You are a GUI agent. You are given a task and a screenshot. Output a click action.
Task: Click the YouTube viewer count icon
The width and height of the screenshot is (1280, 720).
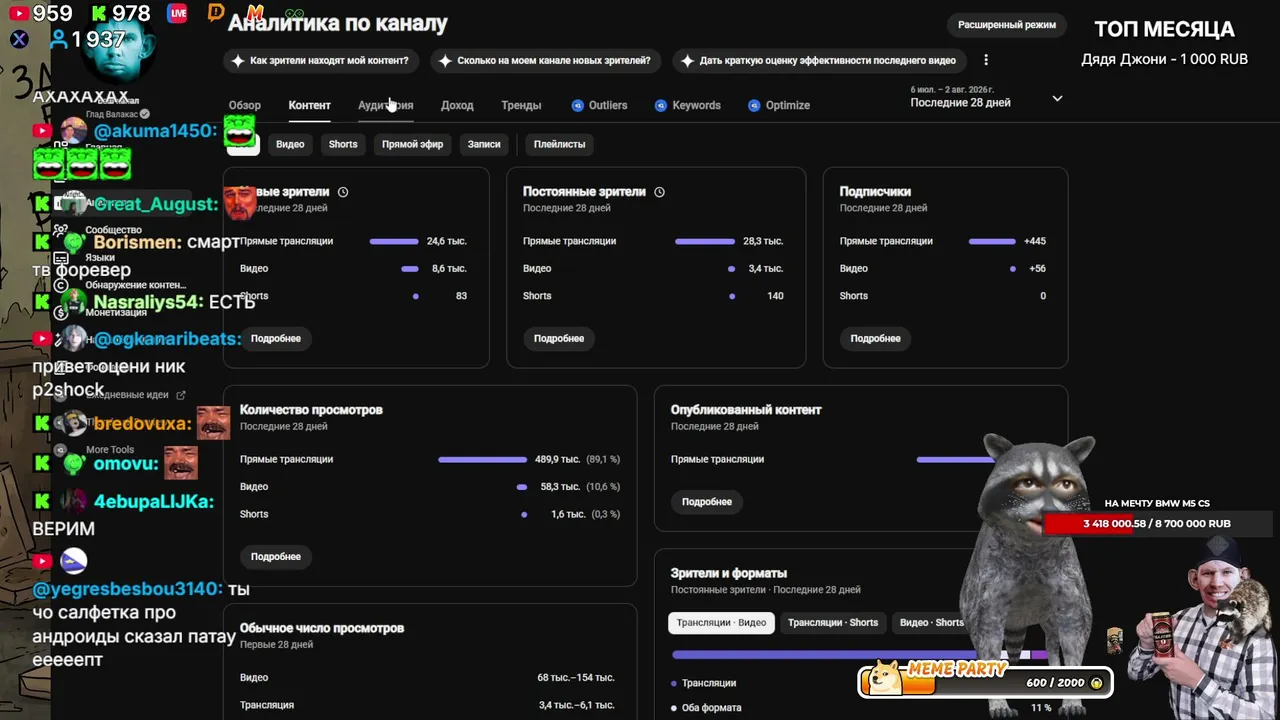click(x=17, y=13)
